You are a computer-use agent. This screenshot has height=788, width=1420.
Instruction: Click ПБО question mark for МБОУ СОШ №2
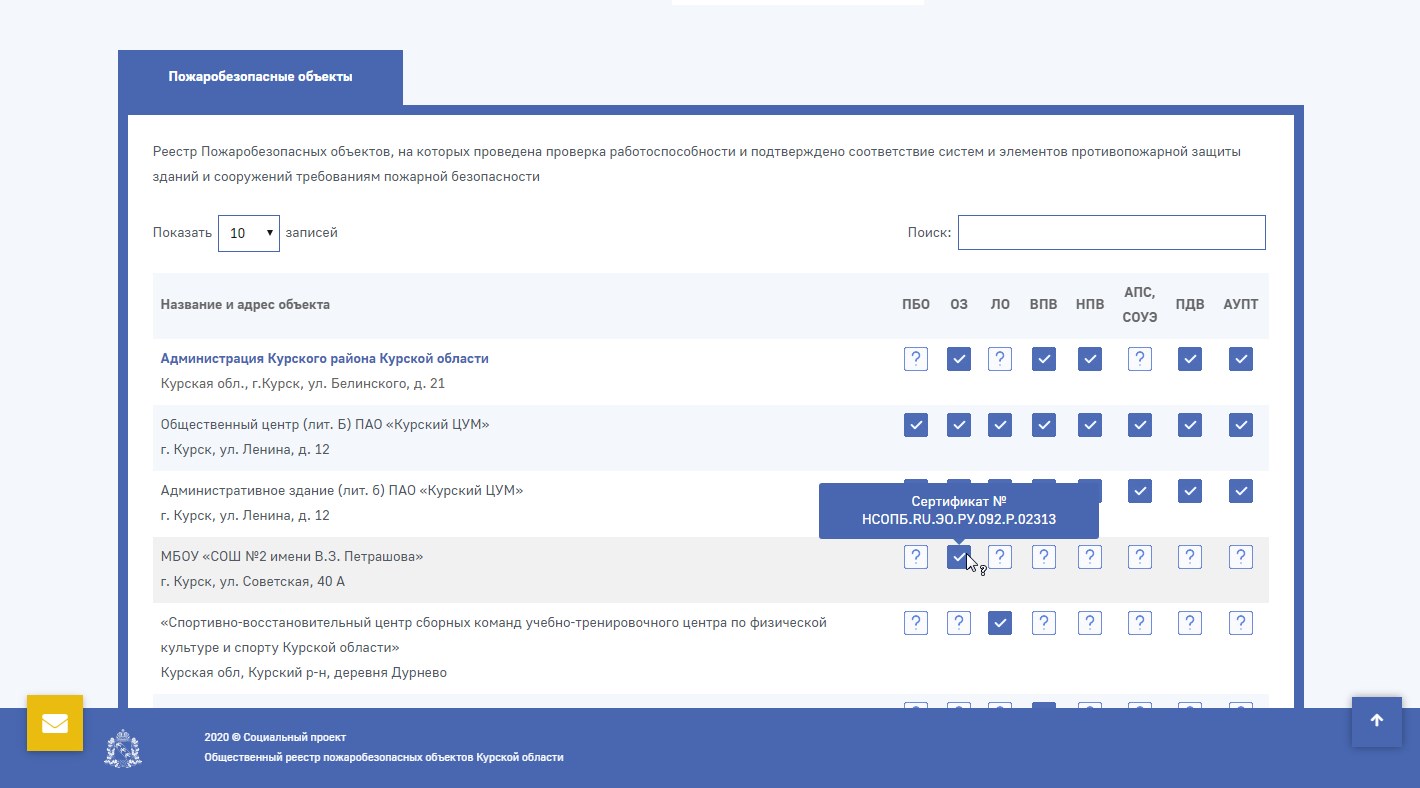click(x=915, y=557)
